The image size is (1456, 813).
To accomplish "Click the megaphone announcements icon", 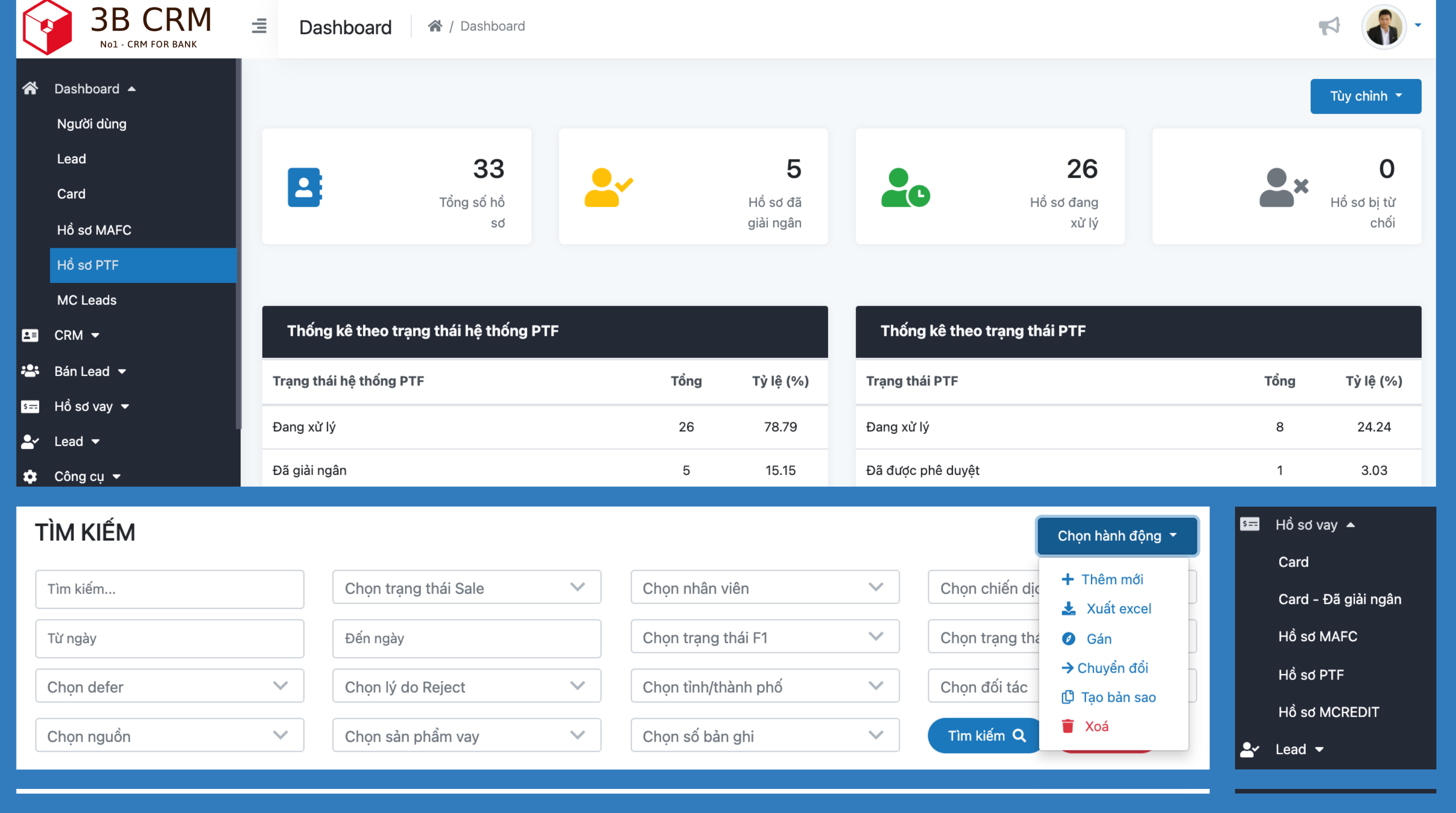I will tap(1329, 26).
